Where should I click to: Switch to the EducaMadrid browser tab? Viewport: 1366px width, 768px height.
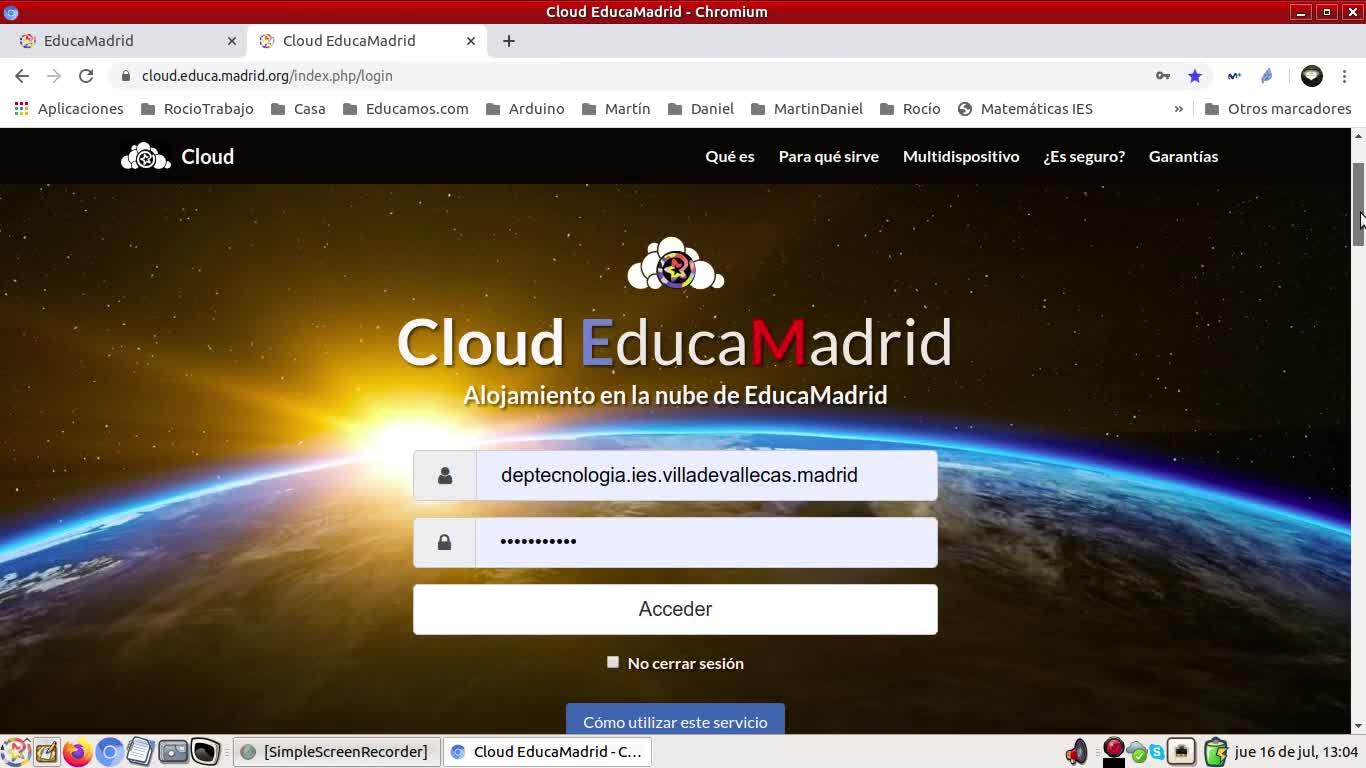pos(125,41)
